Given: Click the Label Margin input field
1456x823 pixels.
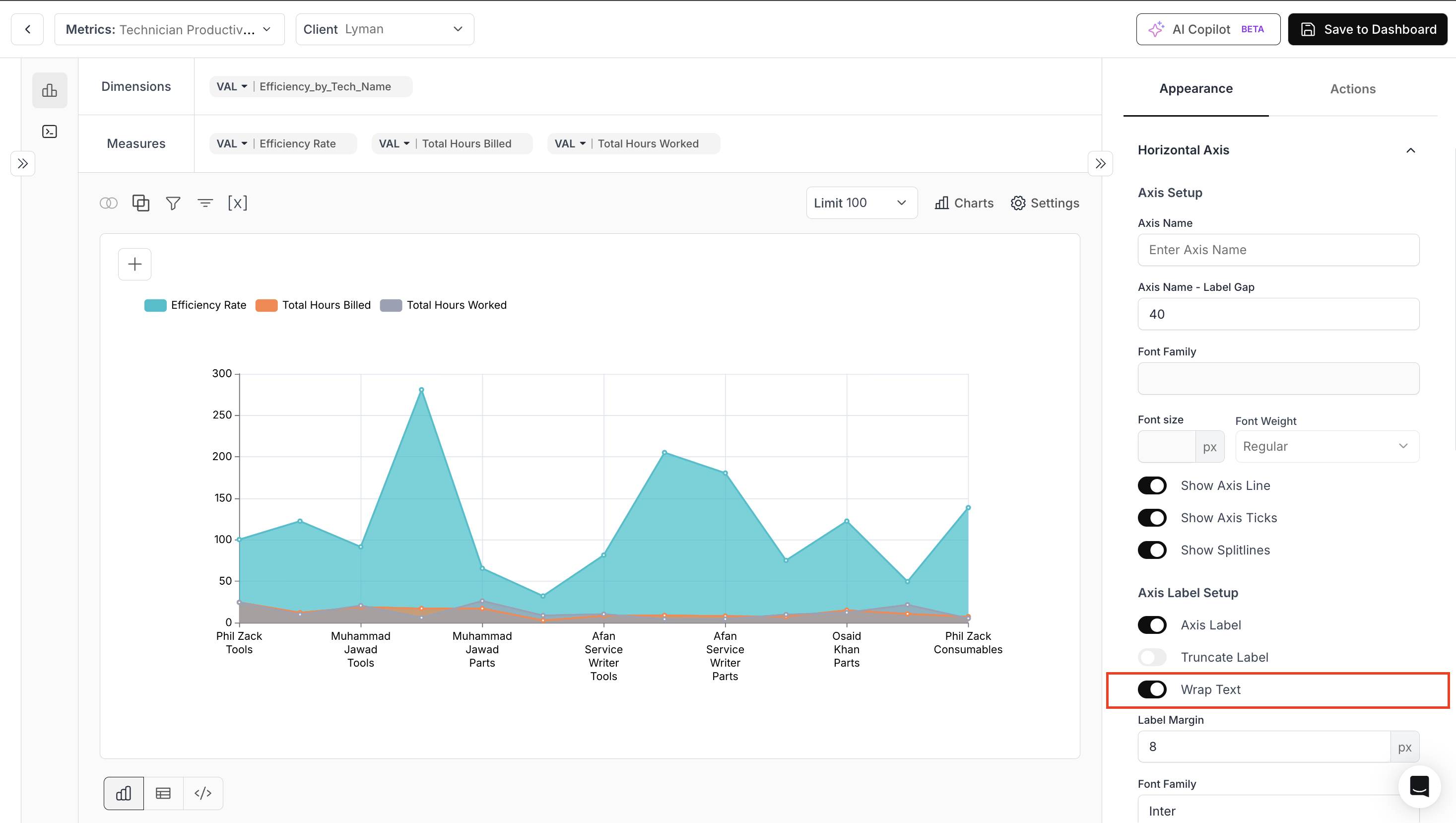Looking at the screenshot, I should (x=1264, y=747).
